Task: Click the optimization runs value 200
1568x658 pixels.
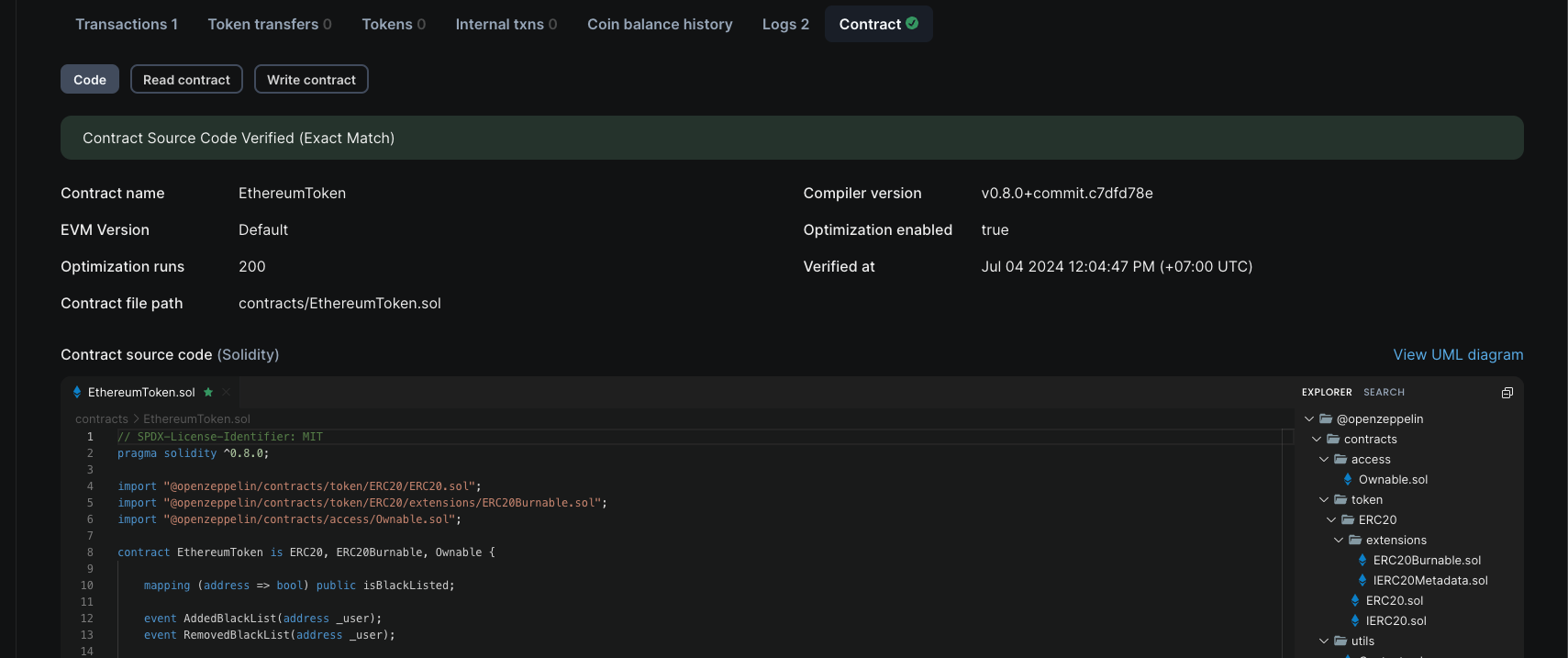Action: (x=251, y=266)
